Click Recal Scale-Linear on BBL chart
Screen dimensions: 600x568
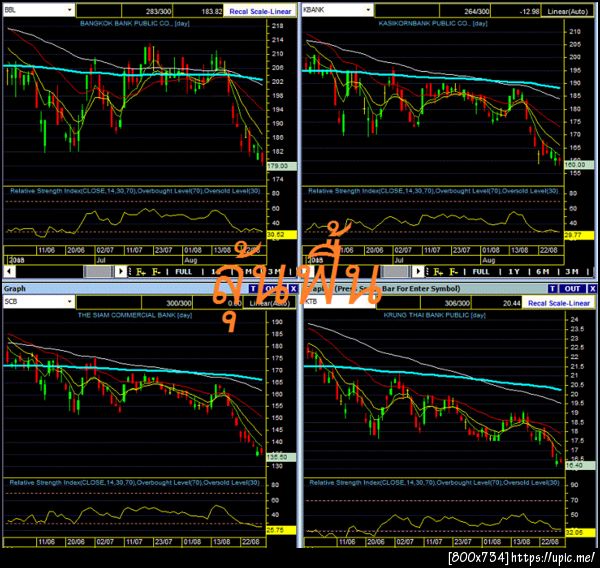tap(260, 11)
